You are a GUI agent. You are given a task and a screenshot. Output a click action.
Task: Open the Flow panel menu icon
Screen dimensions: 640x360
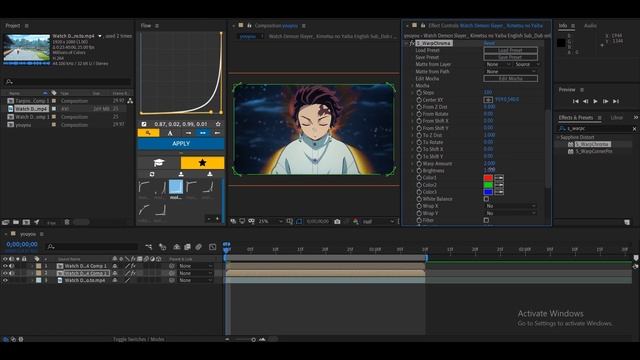pos(157,26)
